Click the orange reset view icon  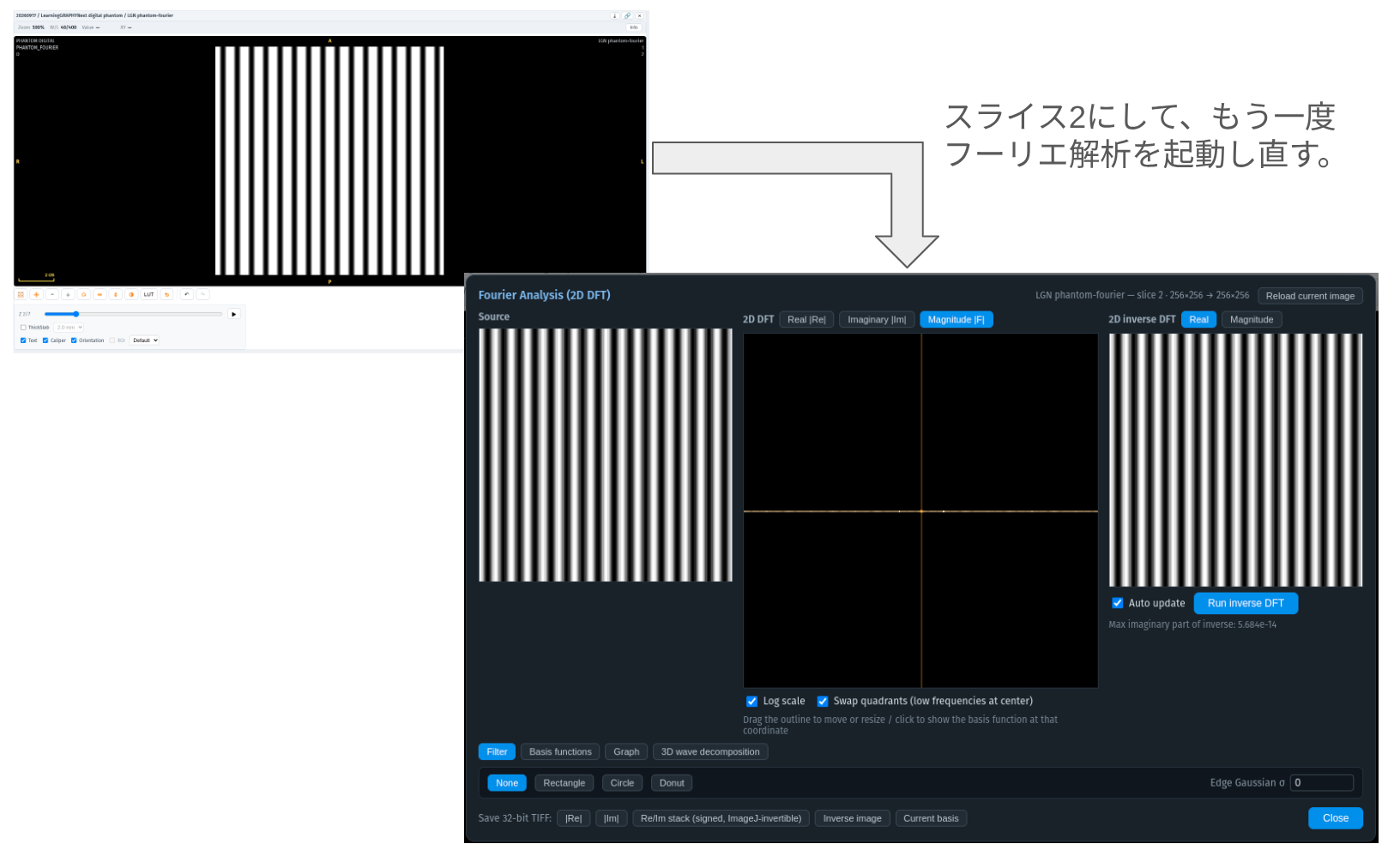click(166, 294)
